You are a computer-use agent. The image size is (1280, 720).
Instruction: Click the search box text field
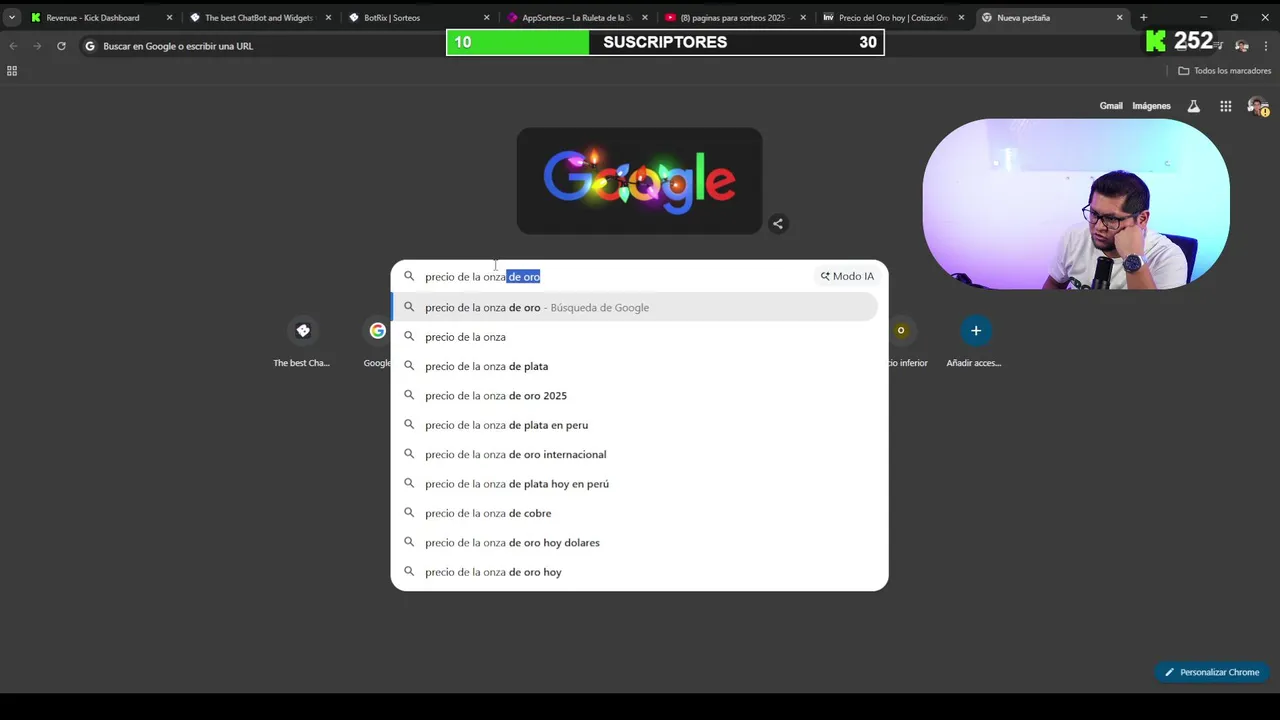pos(615,277)
